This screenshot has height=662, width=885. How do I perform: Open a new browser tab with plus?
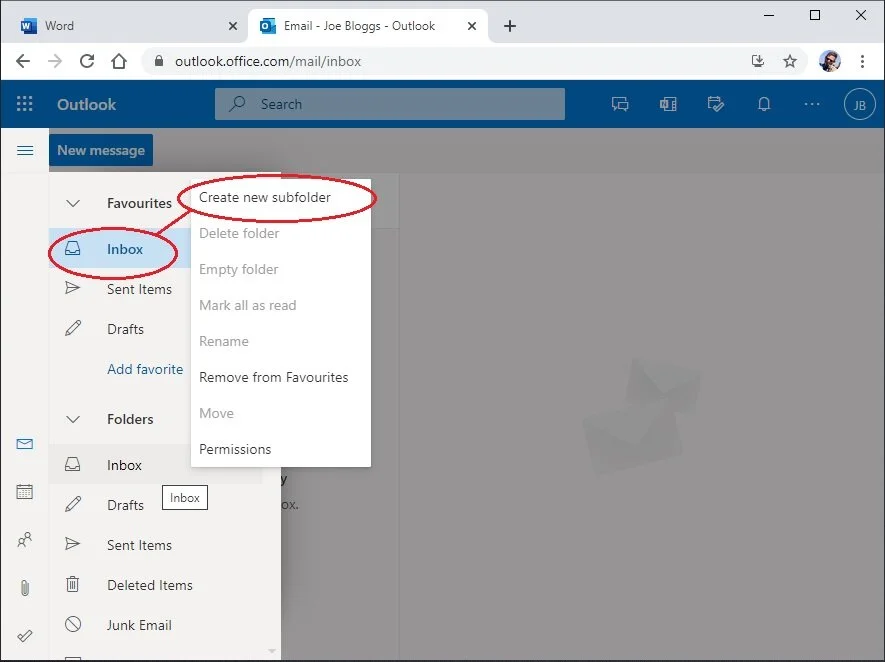coord(510,26)
